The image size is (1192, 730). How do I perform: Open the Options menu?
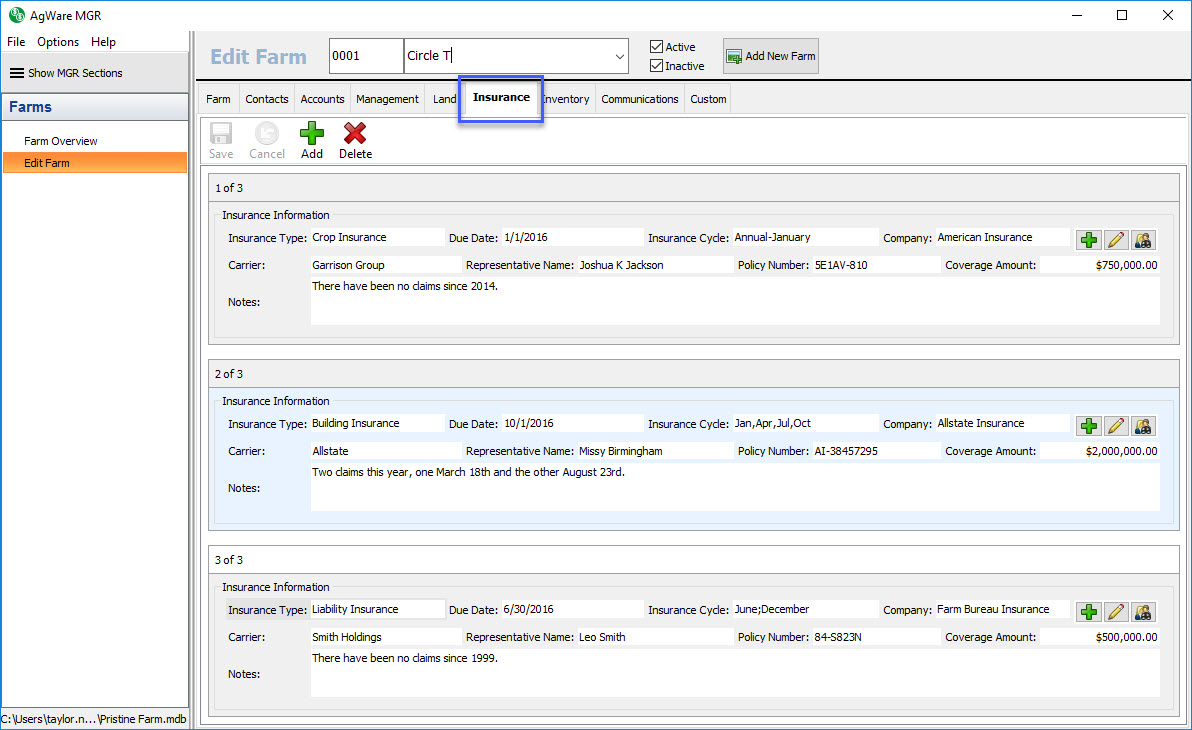pos(58,42)
